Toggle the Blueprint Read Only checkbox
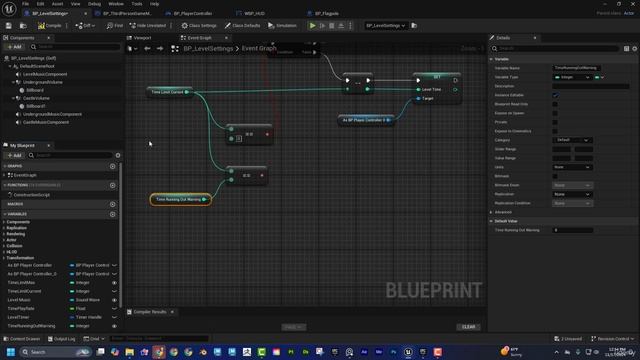This screenshot has width=640, height=360. (x=555, y=104)
